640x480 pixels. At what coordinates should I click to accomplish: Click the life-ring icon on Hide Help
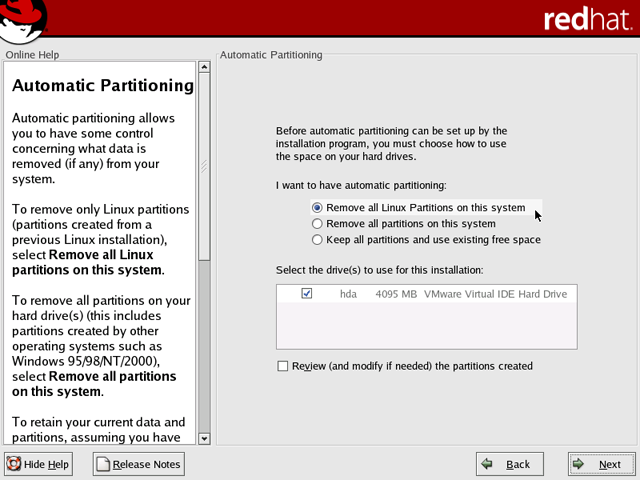(x=14, y=464)
